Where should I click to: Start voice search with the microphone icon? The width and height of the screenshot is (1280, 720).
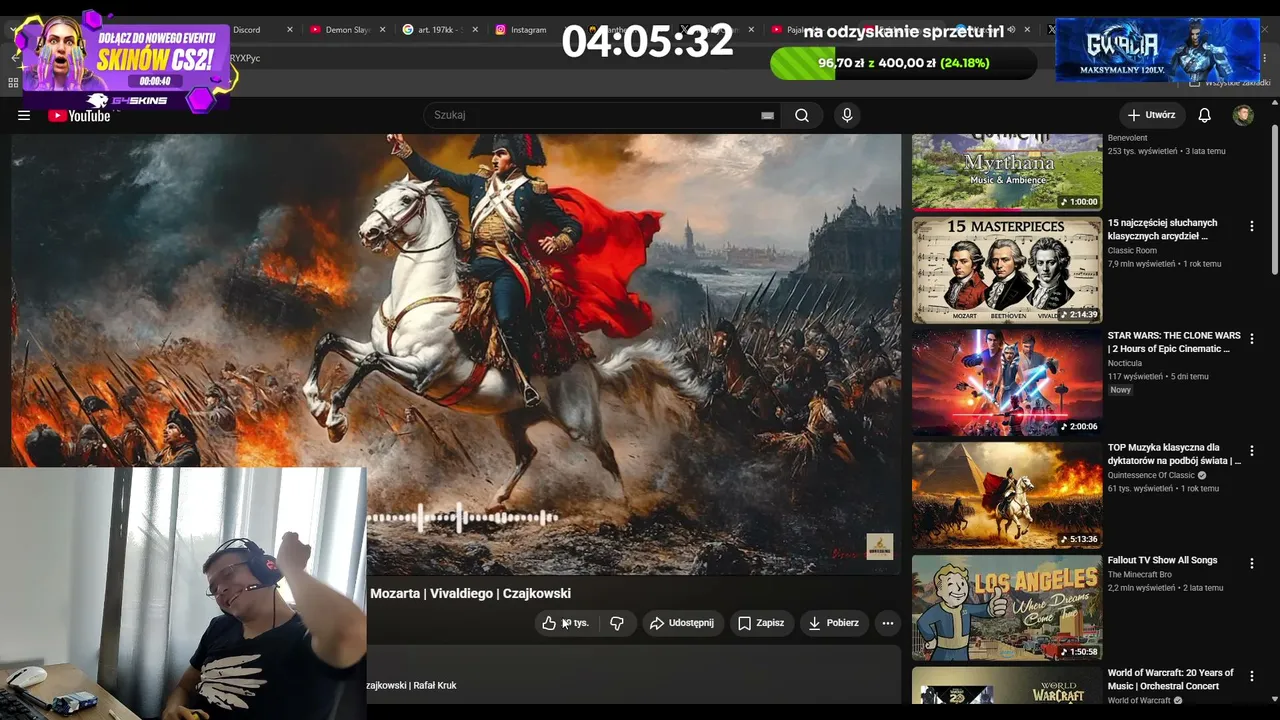coord(847,115)
